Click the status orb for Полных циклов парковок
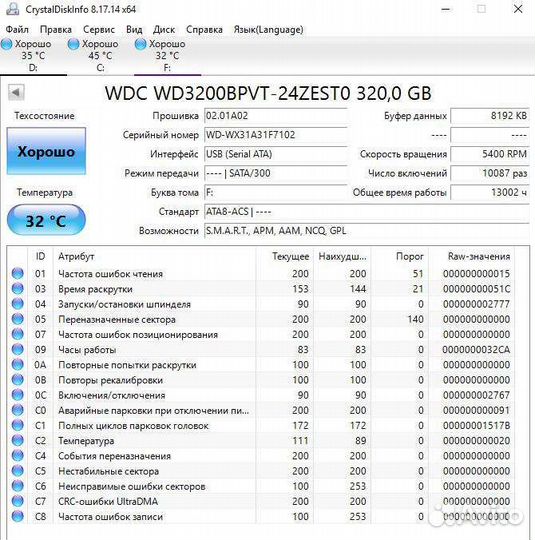This screenshot has width=535, height=540. (x=18, y=425)
